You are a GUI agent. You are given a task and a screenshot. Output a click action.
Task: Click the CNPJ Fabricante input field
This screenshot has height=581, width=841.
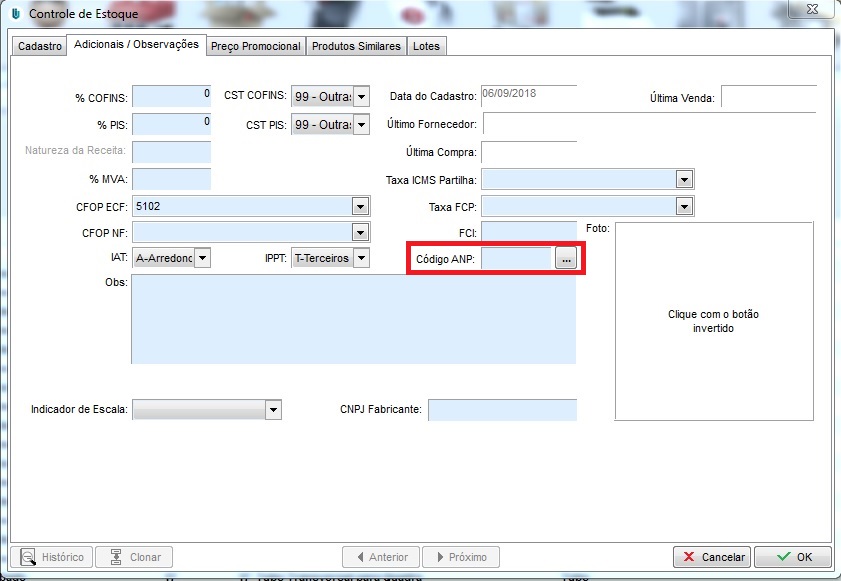tap(502, 410)
